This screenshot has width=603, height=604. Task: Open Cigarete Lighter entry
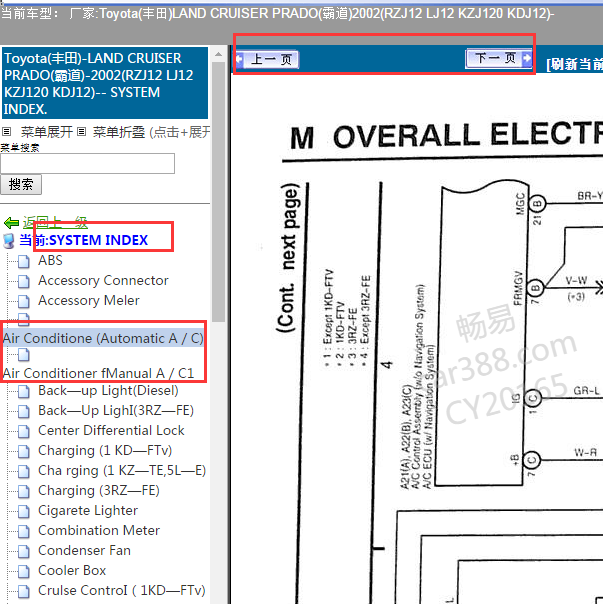click(x=88, y=511)
